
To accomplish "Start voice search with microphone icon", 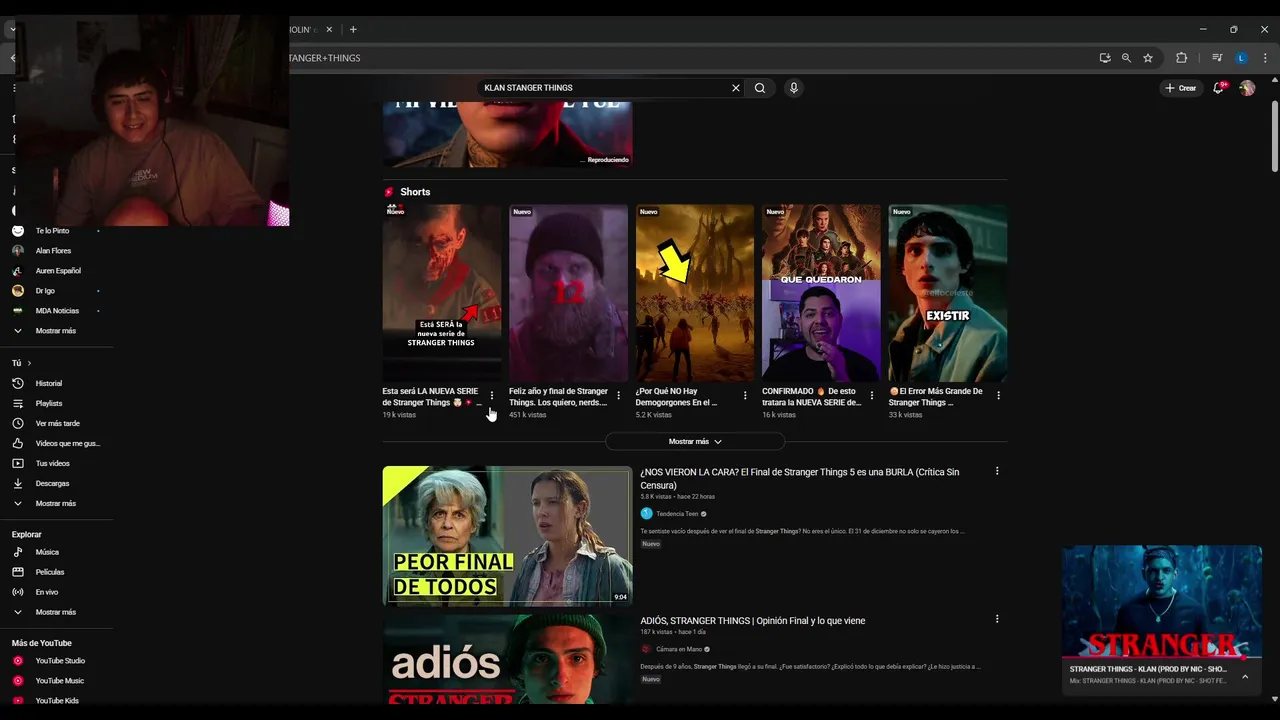I will 794,88.
